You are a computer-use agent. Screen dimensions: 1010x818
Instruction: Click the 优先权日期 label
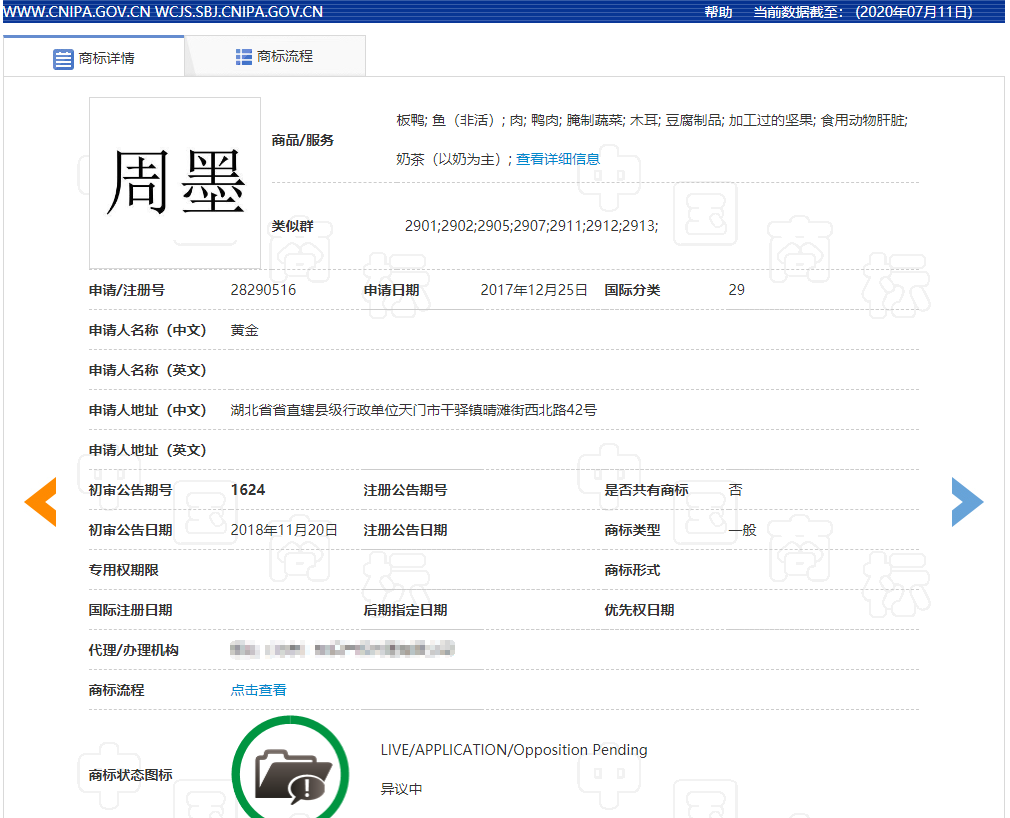click(x=639, y=610)
